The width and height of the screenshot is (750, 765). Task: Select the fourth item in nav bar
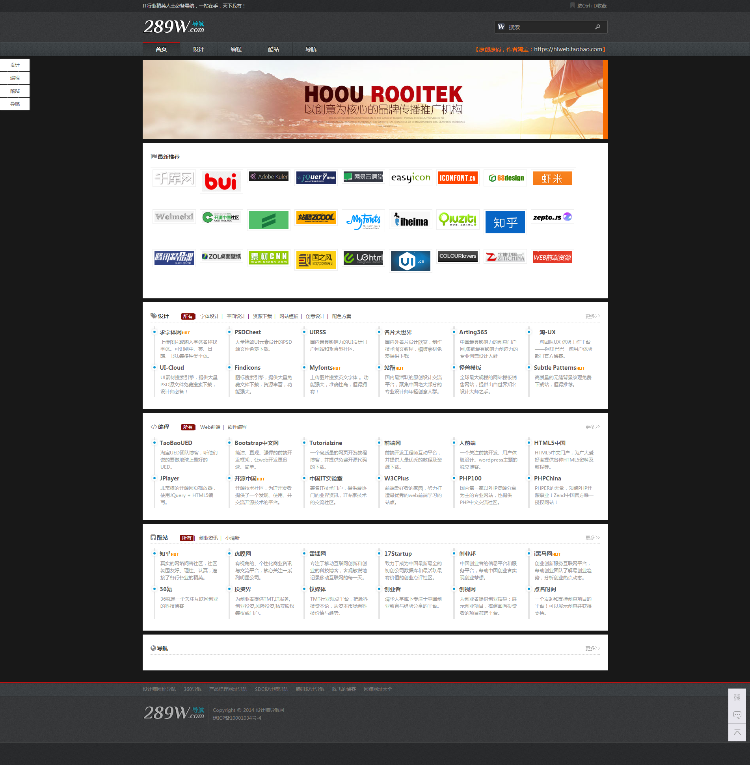[273, 49]
